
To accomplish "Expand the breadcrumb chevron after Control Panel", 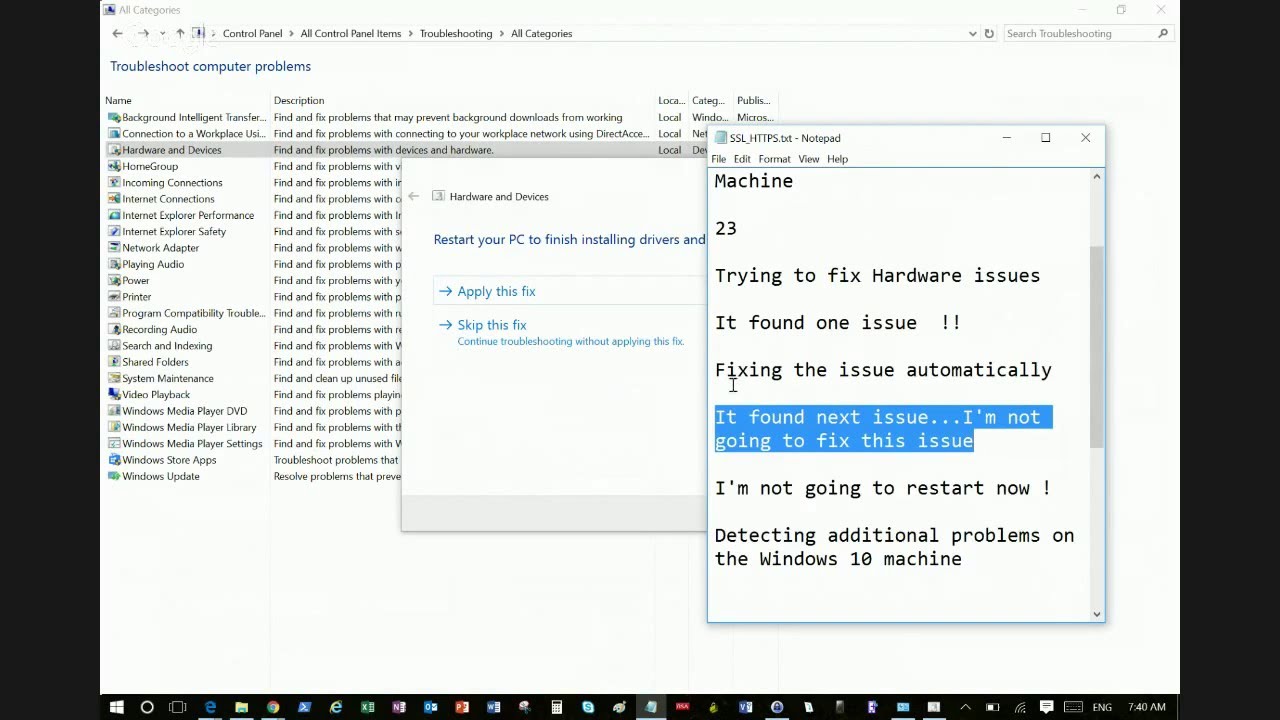I will tap(289, 33).
